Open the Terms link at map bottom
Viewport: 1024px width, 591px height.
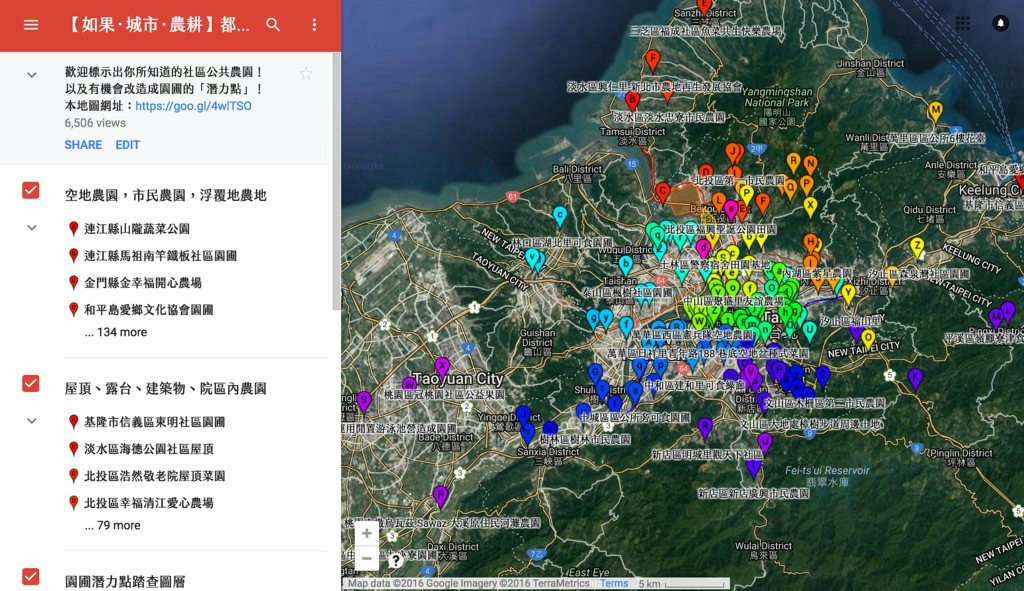point(614,583)
